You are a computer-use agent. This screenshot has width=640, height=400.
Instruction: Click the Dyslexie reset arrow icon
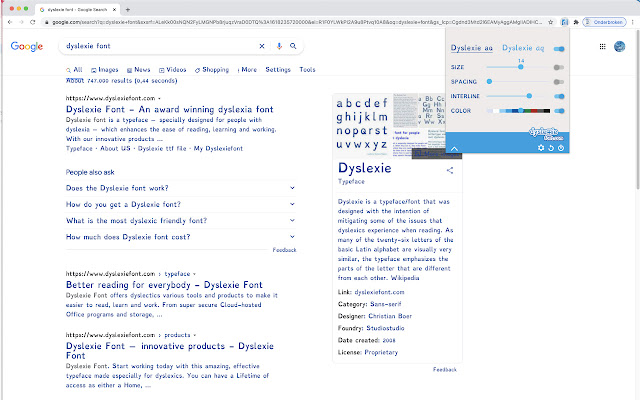pos(551,148)
